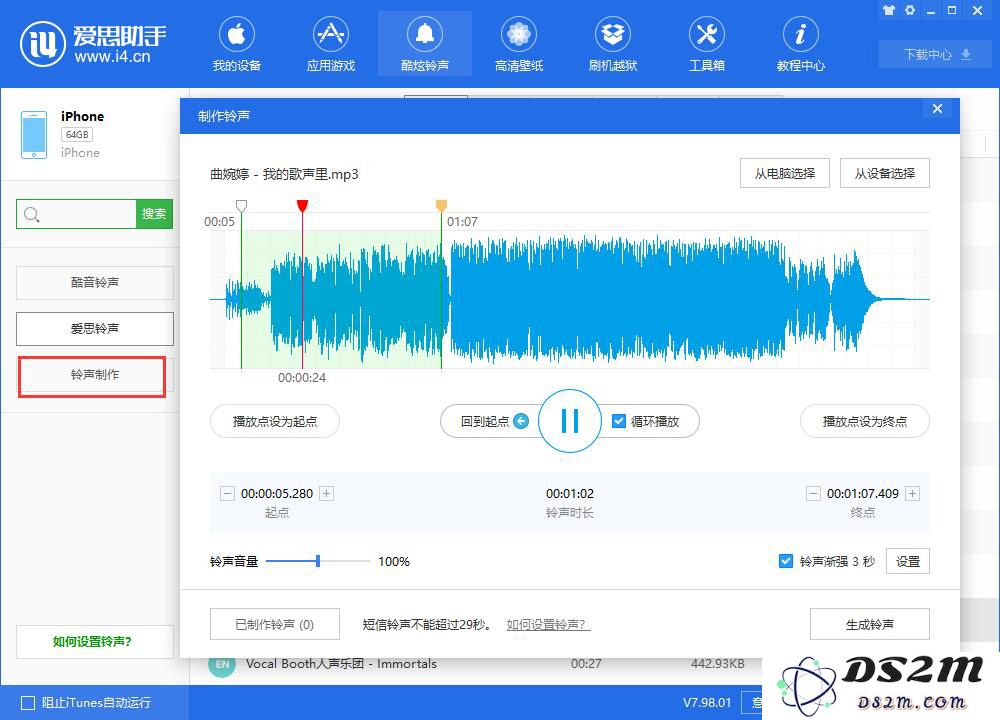Click the EN badge icon of Immortals
The width and height of the screenshot is (1000, 720).
tap(222, 665)
